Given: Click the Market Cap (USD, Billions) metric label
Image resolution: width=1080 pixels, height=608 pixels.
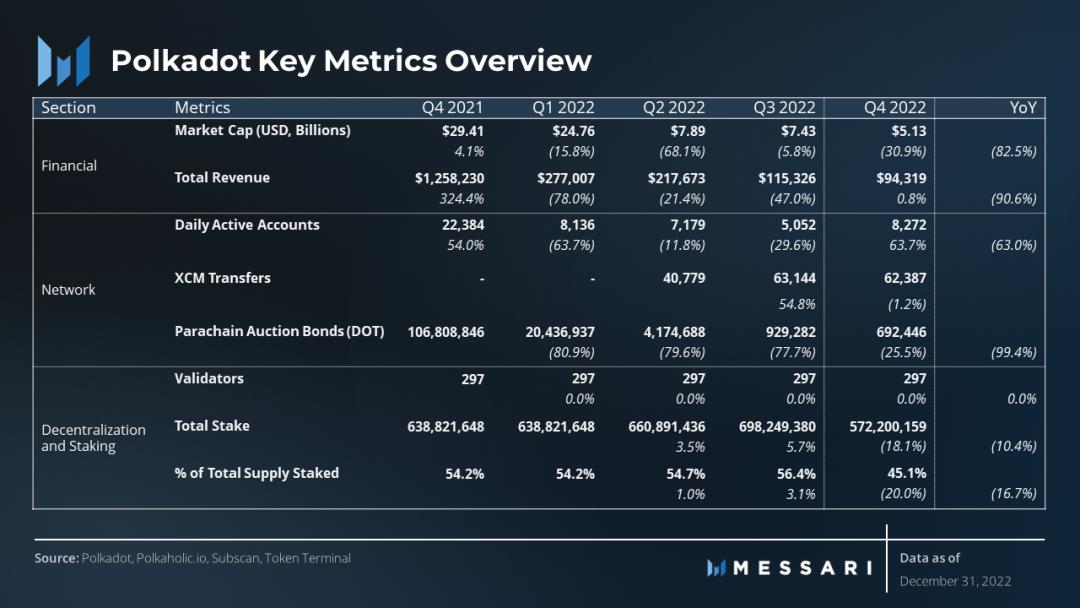Looking at the screenshot, I should (x=262, y=130).
